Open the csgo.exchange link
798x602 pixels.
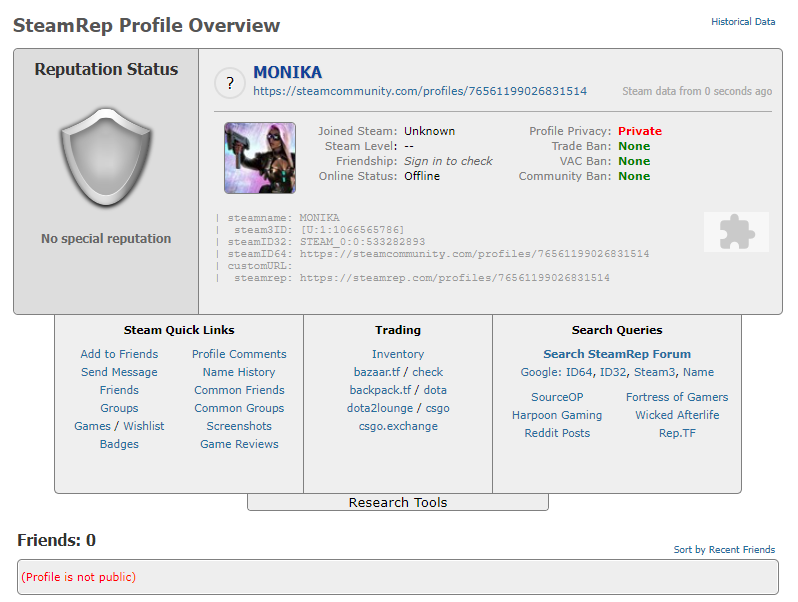(398, 426)
